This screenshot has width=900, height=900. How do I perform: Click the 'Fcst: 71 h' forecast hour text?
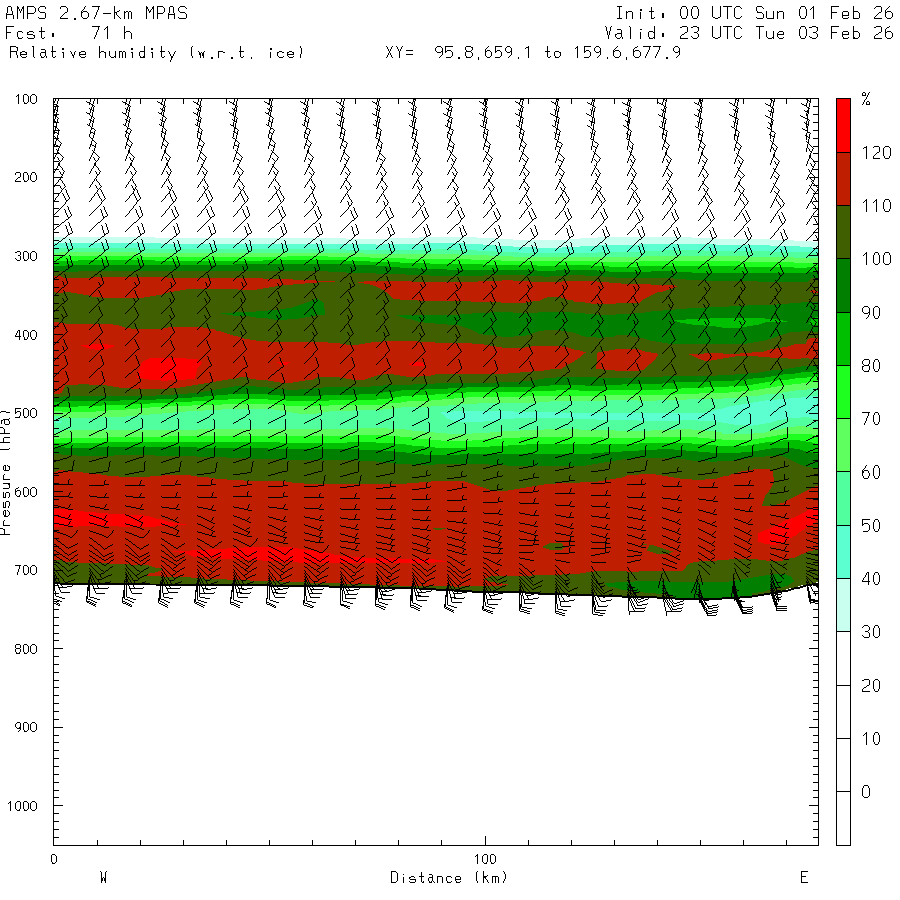pyautogui.click(x=69, y=33)
